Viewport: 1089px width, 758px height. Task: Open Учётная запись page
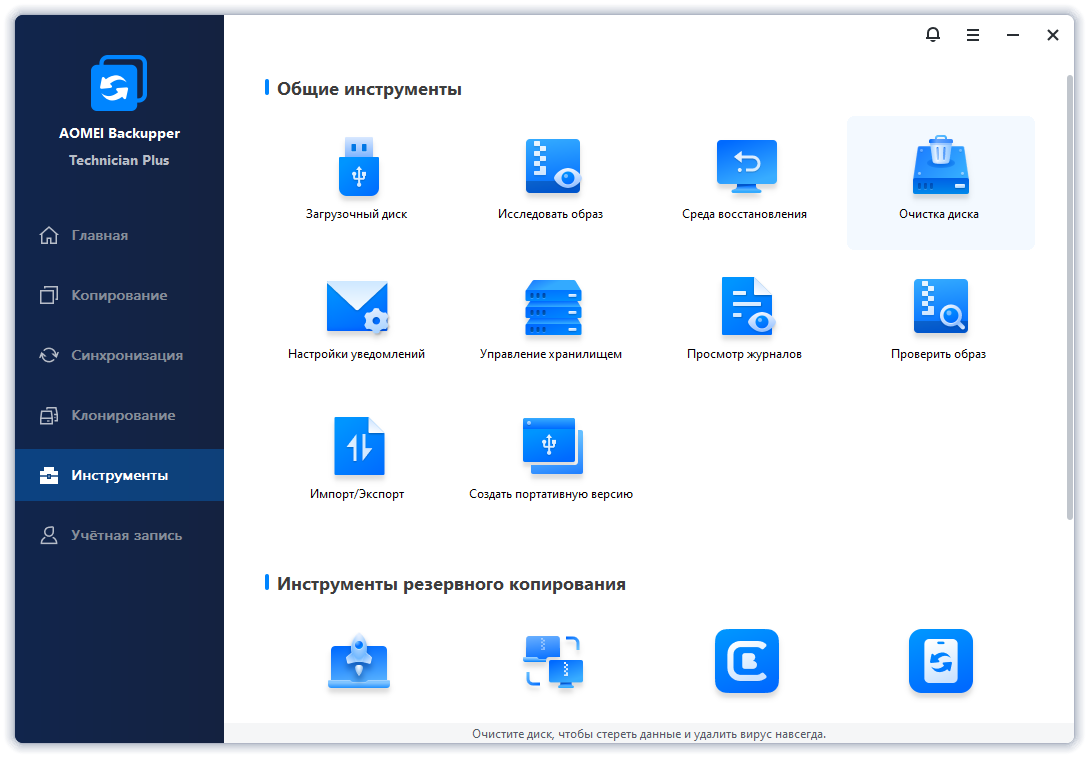126,536
